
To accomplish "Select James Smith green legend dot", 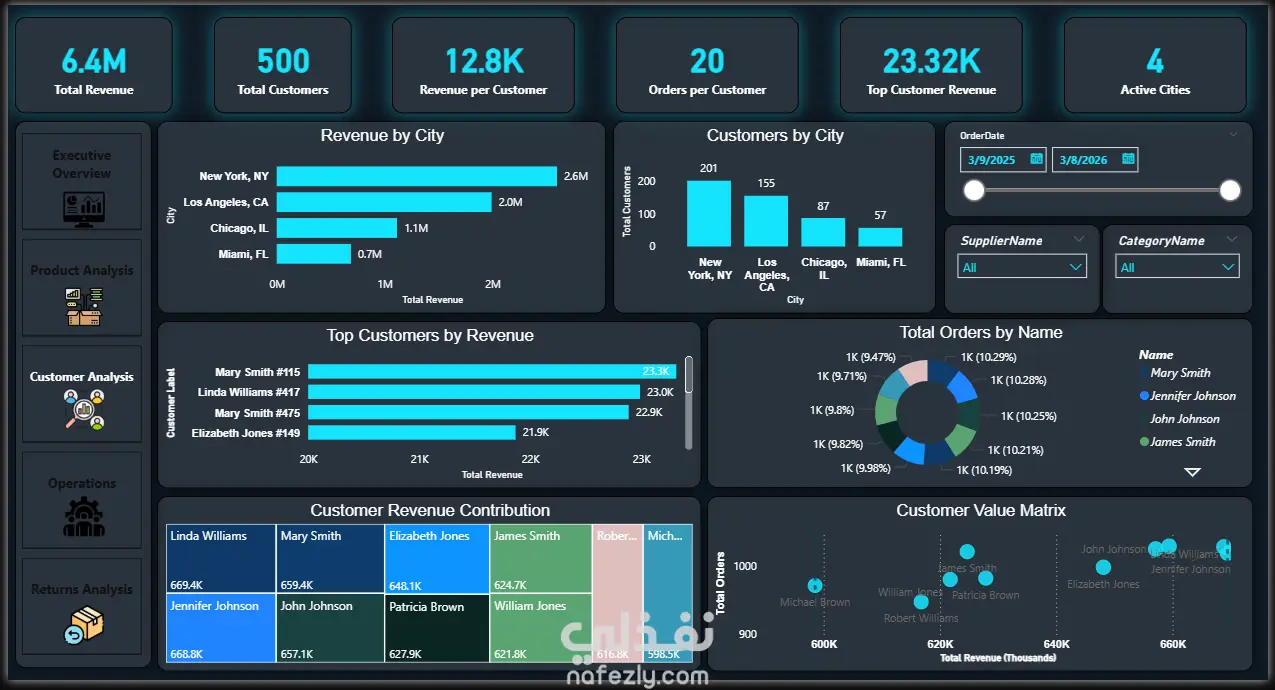I will (1144, 442).
